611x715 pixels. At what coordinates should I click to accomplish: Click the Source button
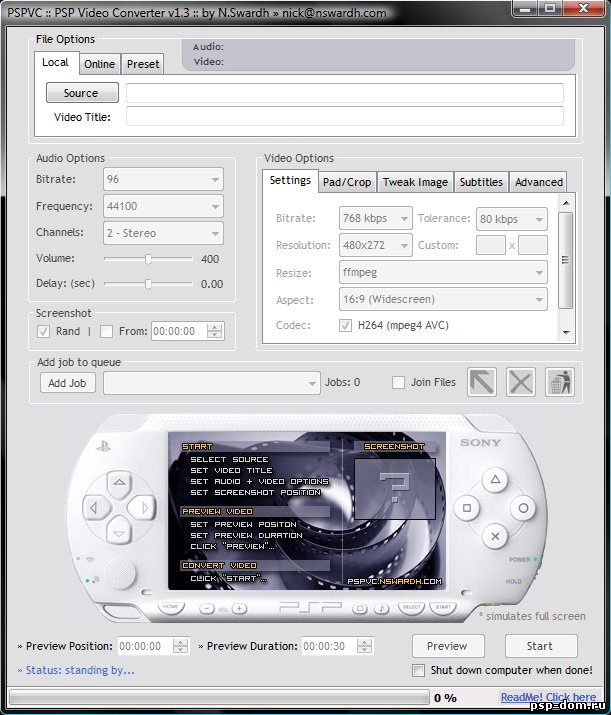(81, 93)
